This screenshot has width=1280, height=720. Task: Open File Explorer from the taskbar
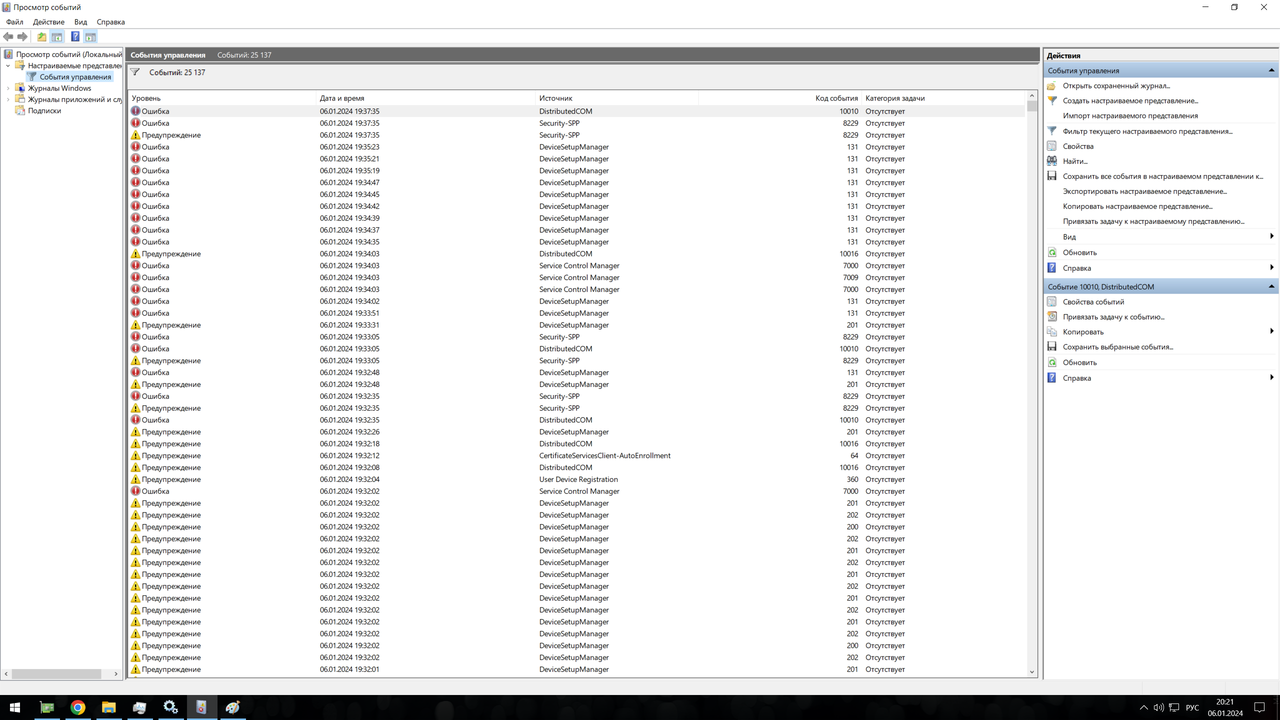point(109,707)
